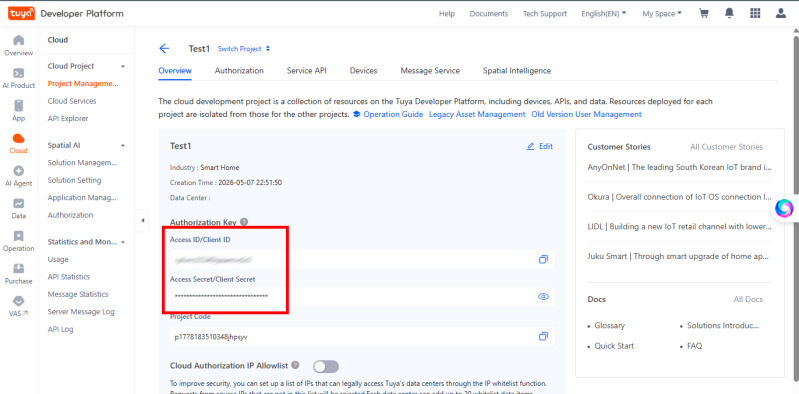
Task: Open Solution Setting menu item
Action: (x=74, y=180)
